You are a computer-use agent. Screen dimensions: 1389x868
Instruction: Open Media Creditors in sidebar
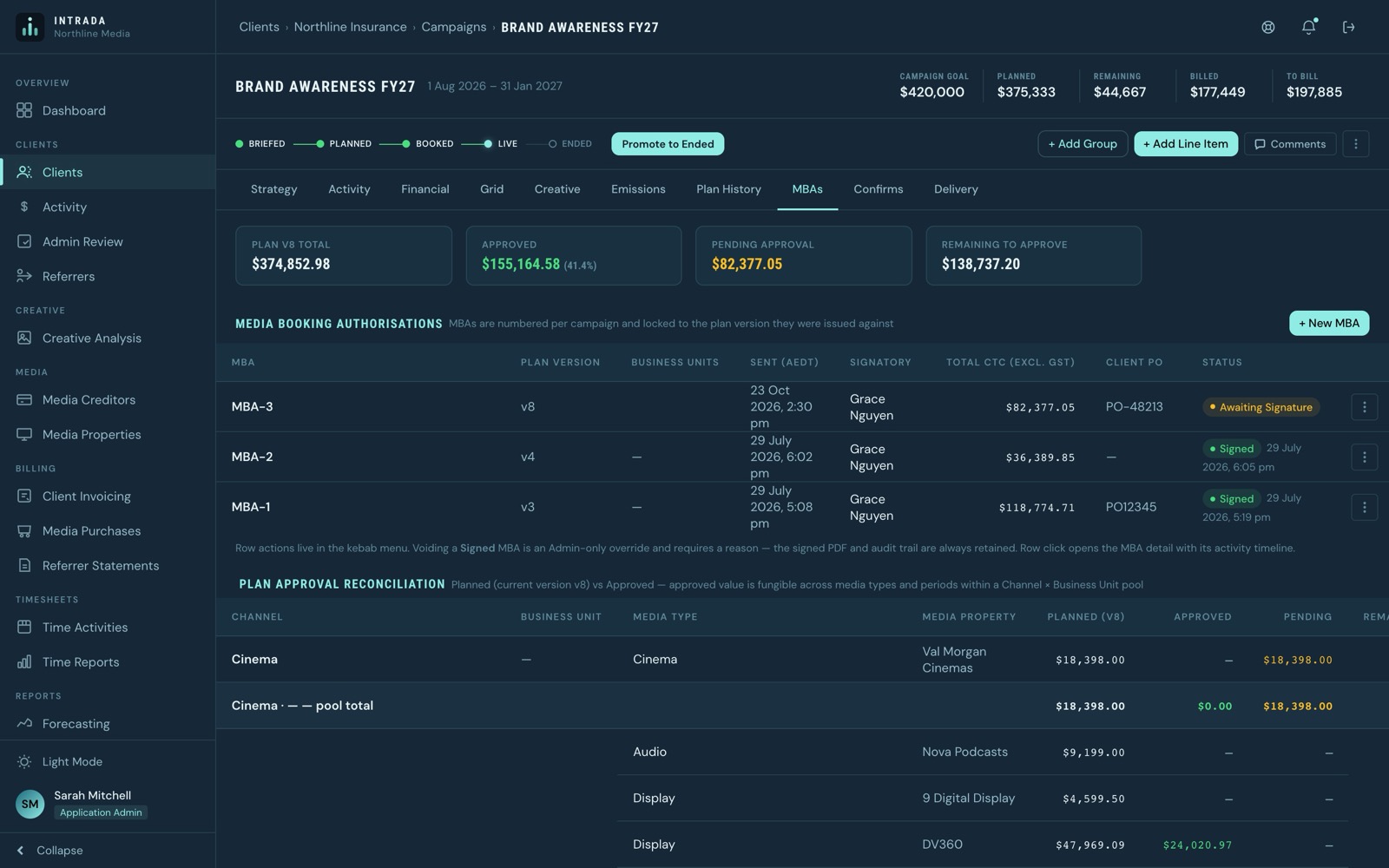pos(108,399)
